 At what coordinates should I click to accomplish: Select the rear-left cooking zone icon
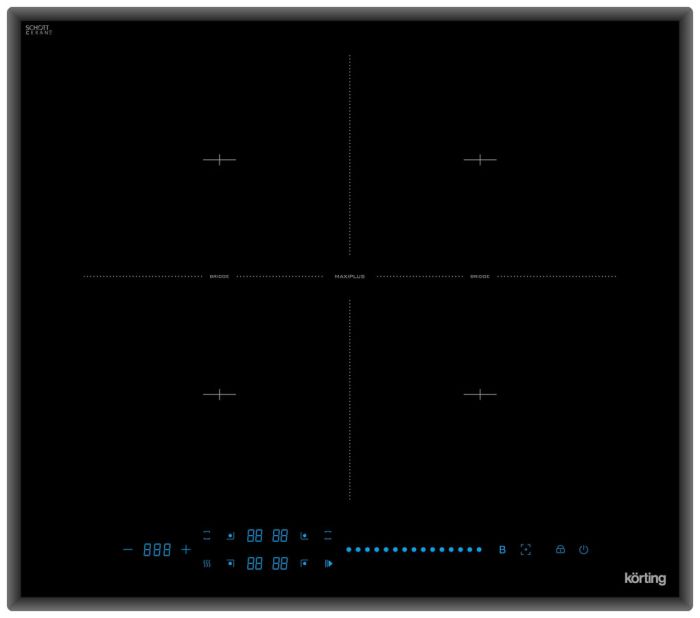tap(230, 536)
